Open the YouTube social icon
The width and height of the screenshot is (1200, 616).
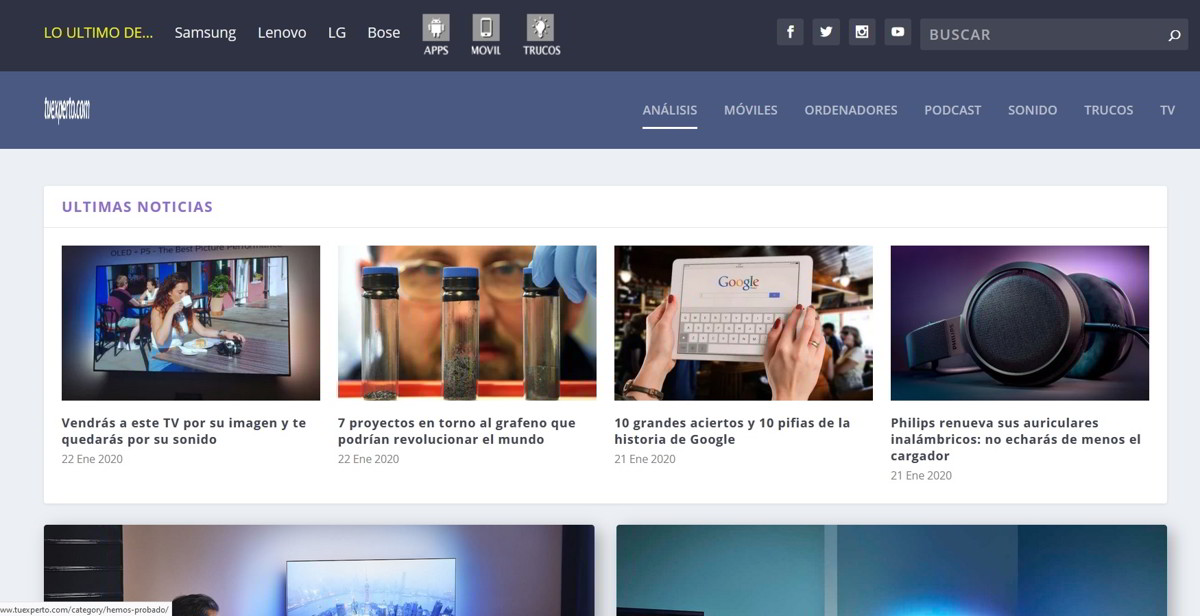898,32
